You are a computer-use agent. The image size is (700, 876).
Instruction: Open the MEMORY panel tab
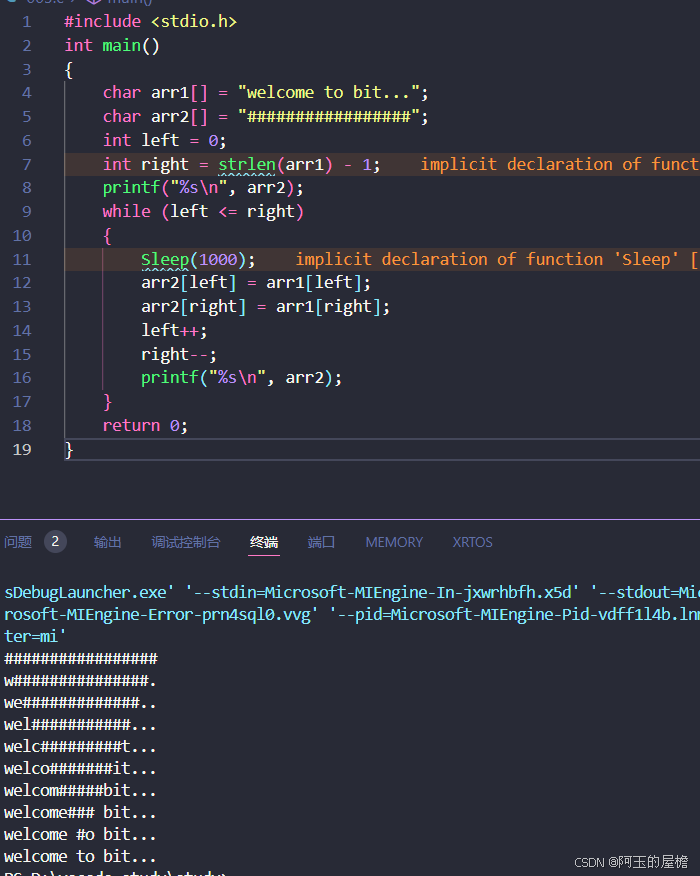(394, 542)
